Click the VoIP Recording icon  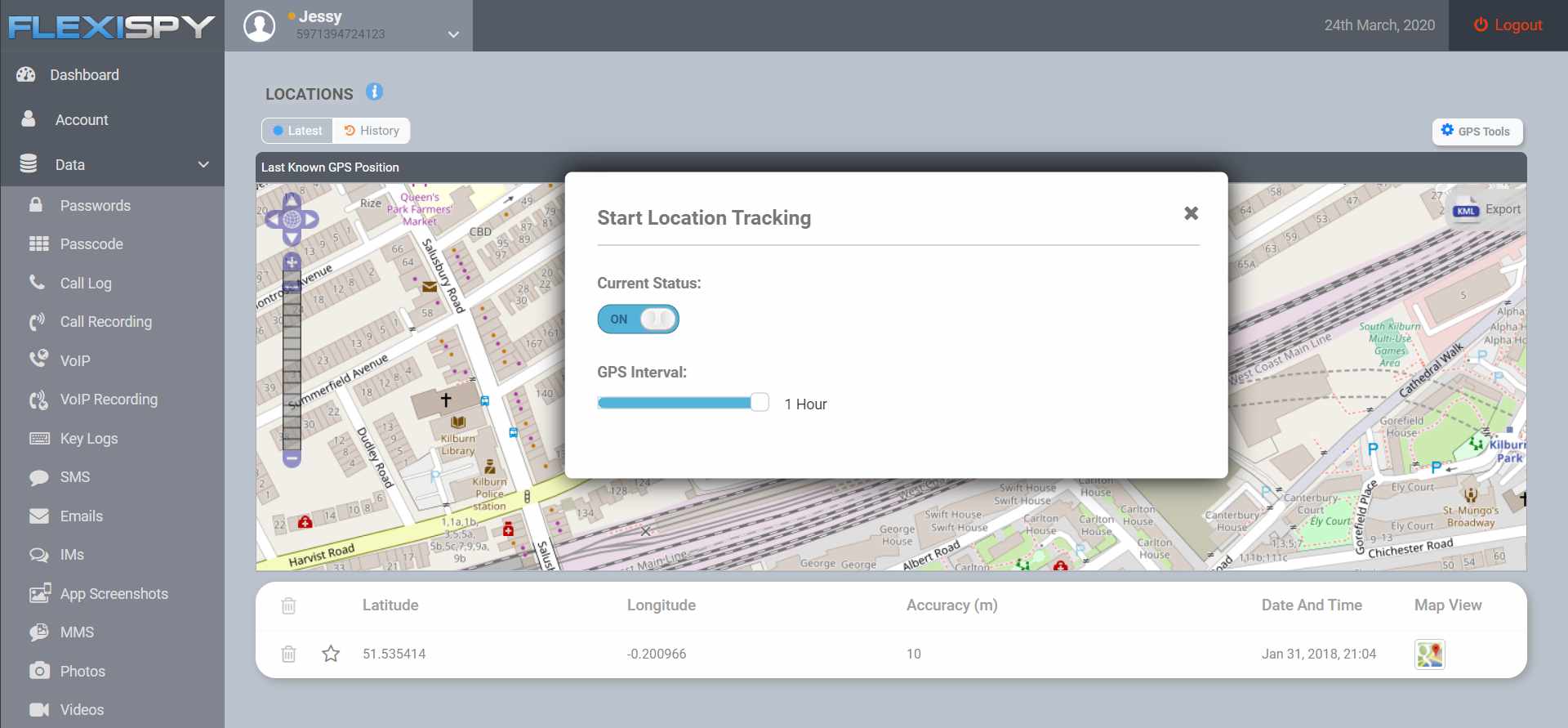click(38, 400)
